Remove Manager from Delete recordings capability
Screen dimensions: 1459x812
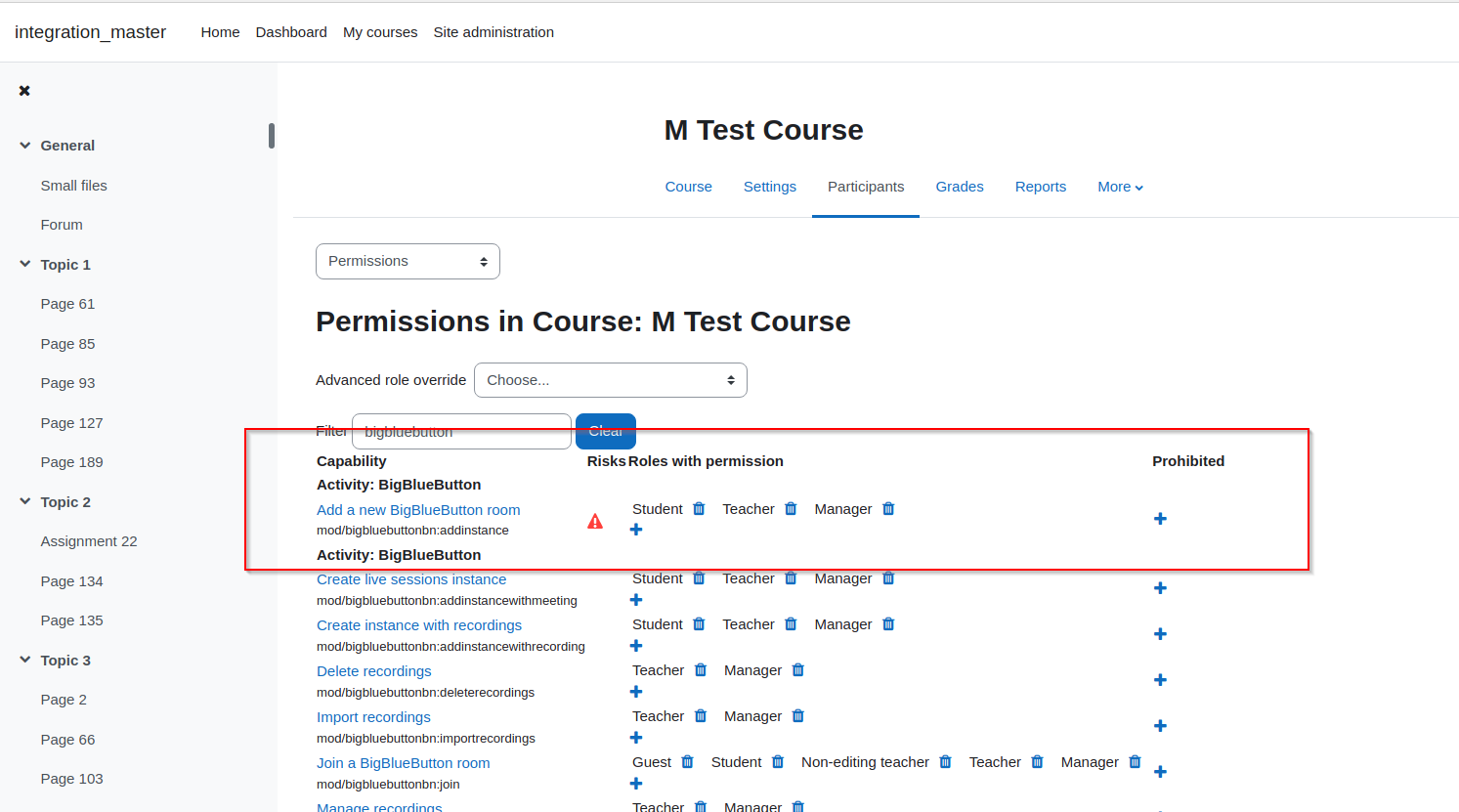[x=798, y=670]
